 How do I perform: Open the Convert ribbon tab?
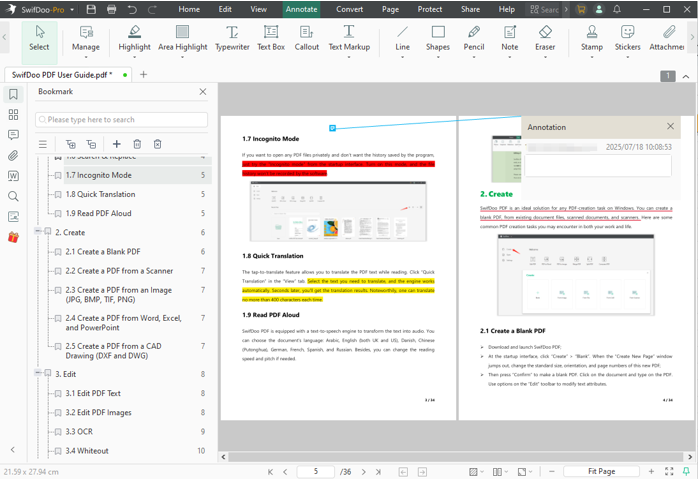349,9
